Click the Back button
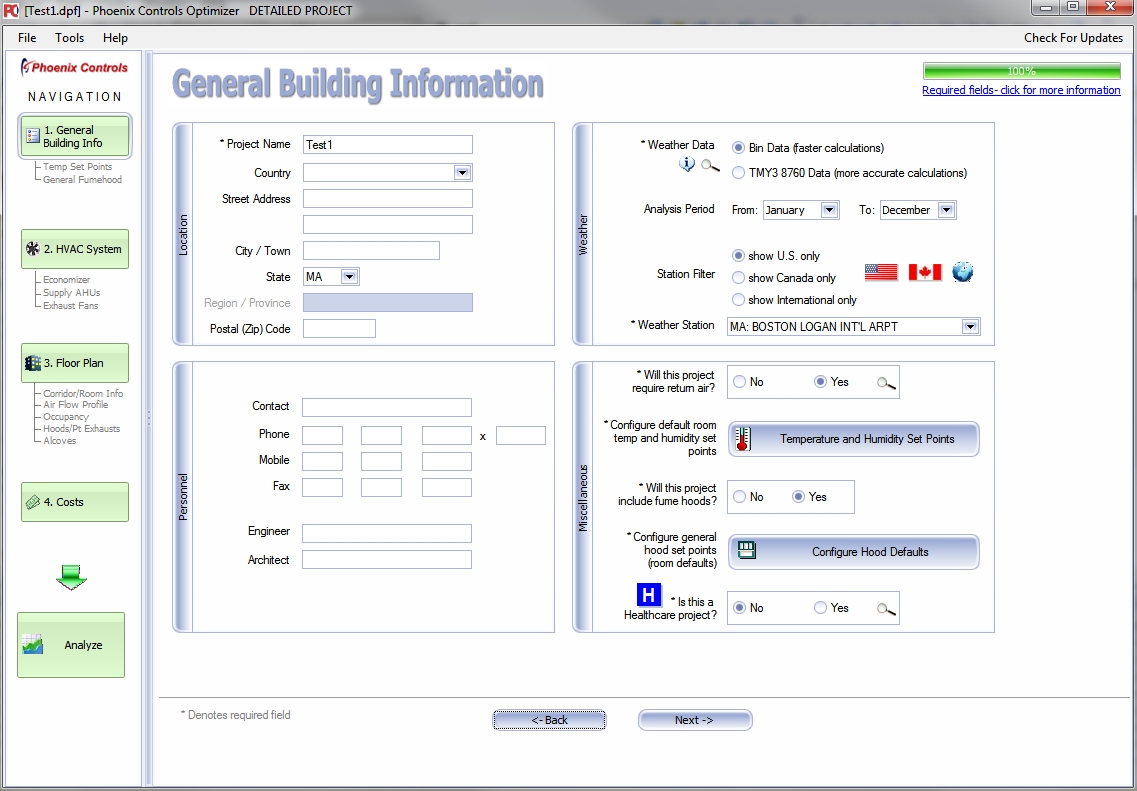 (x=549, y=720)
